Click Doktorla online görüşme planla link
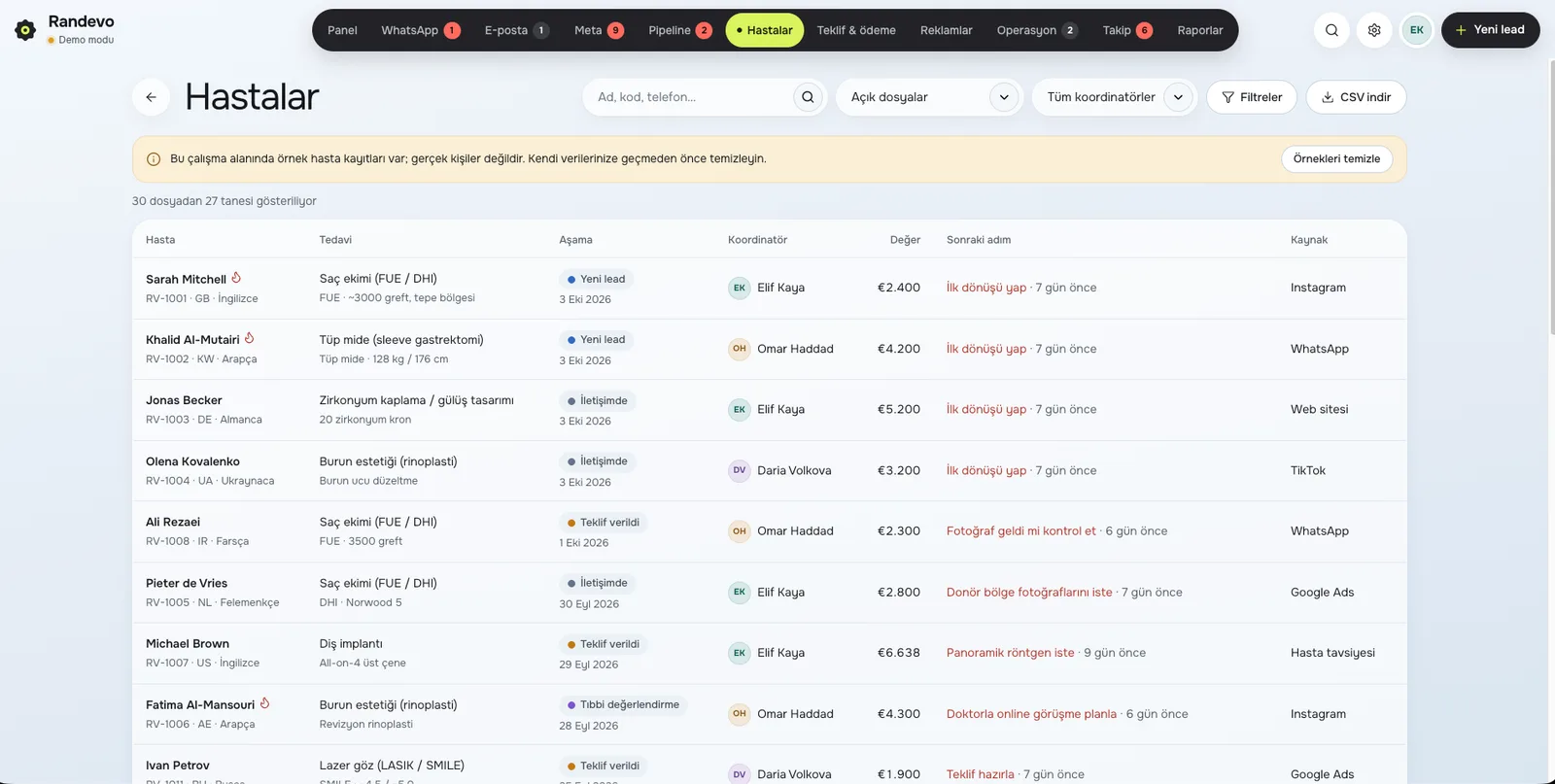This screenshot has width=1555, height=784. 1031,714
